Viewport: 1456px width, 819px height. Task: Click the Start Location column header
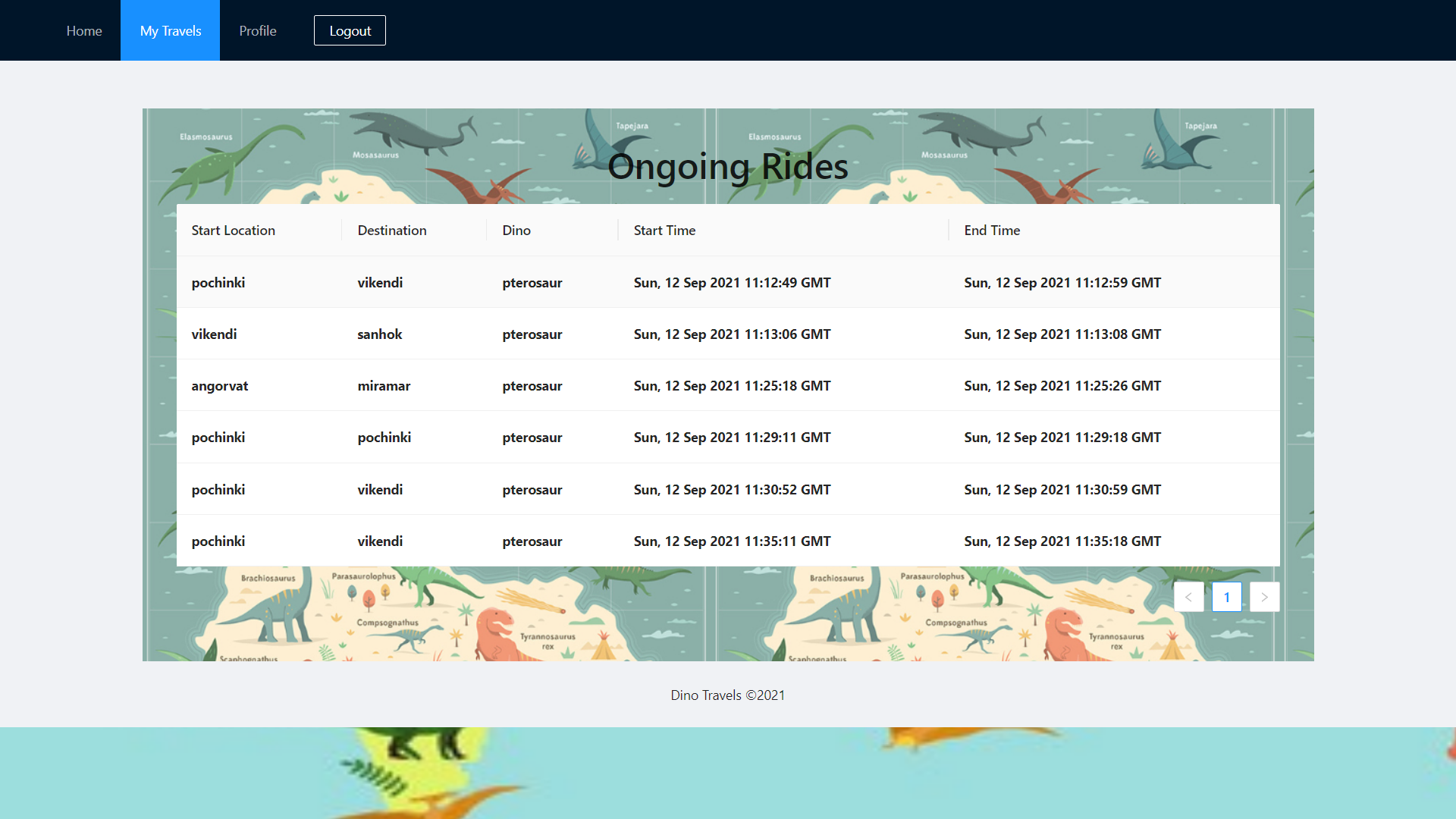pyautogui.click(x=234, y=231)
